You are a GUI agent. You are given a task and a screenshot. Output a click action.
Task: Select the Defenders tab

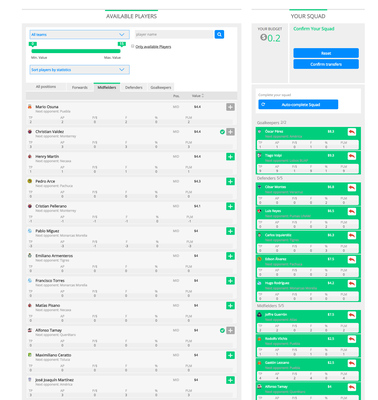point(134,87)
